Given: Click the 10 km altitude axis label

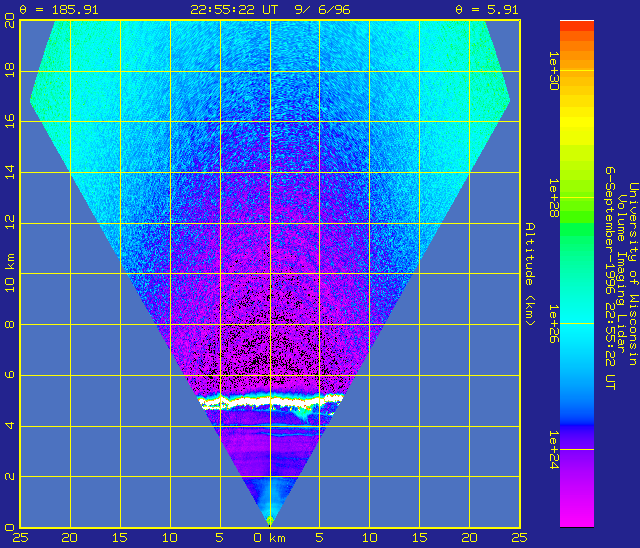Looking at the screenshot, I should [x=10, y=273].
